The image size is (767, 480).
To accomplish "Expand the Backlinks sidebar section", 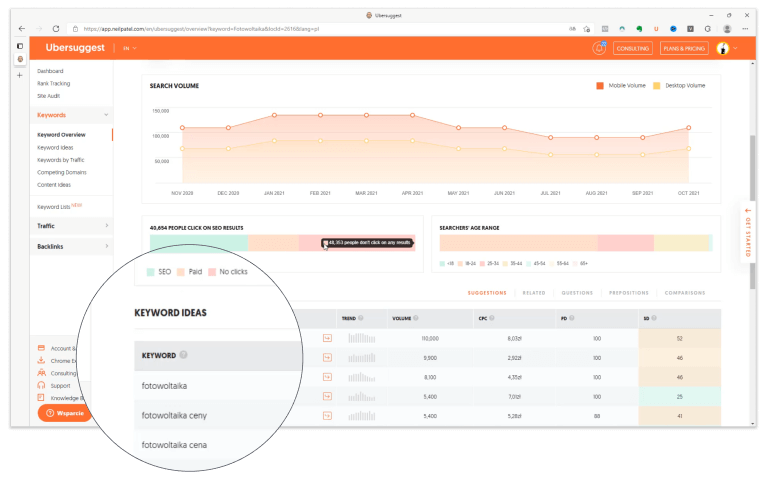I will [x=72, y=247].
